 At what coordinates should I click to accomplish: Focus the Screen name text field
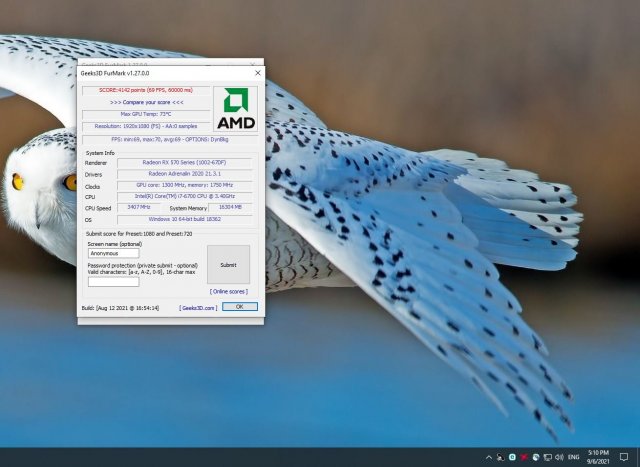[x=113, y=253]
